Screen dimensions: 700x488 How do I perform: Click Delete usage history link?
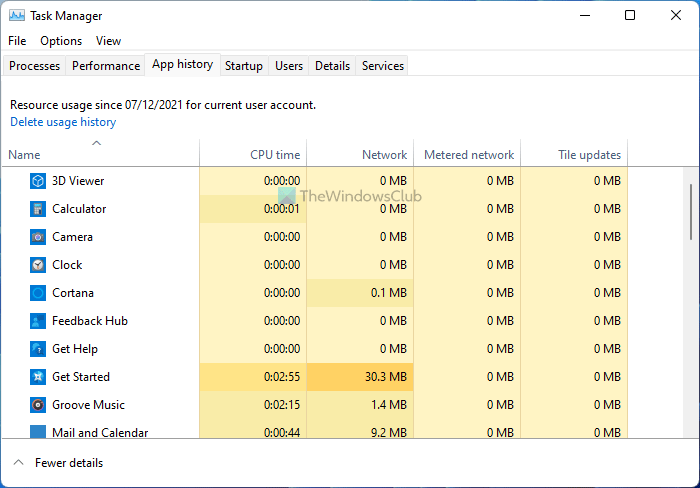pos(63,122)
